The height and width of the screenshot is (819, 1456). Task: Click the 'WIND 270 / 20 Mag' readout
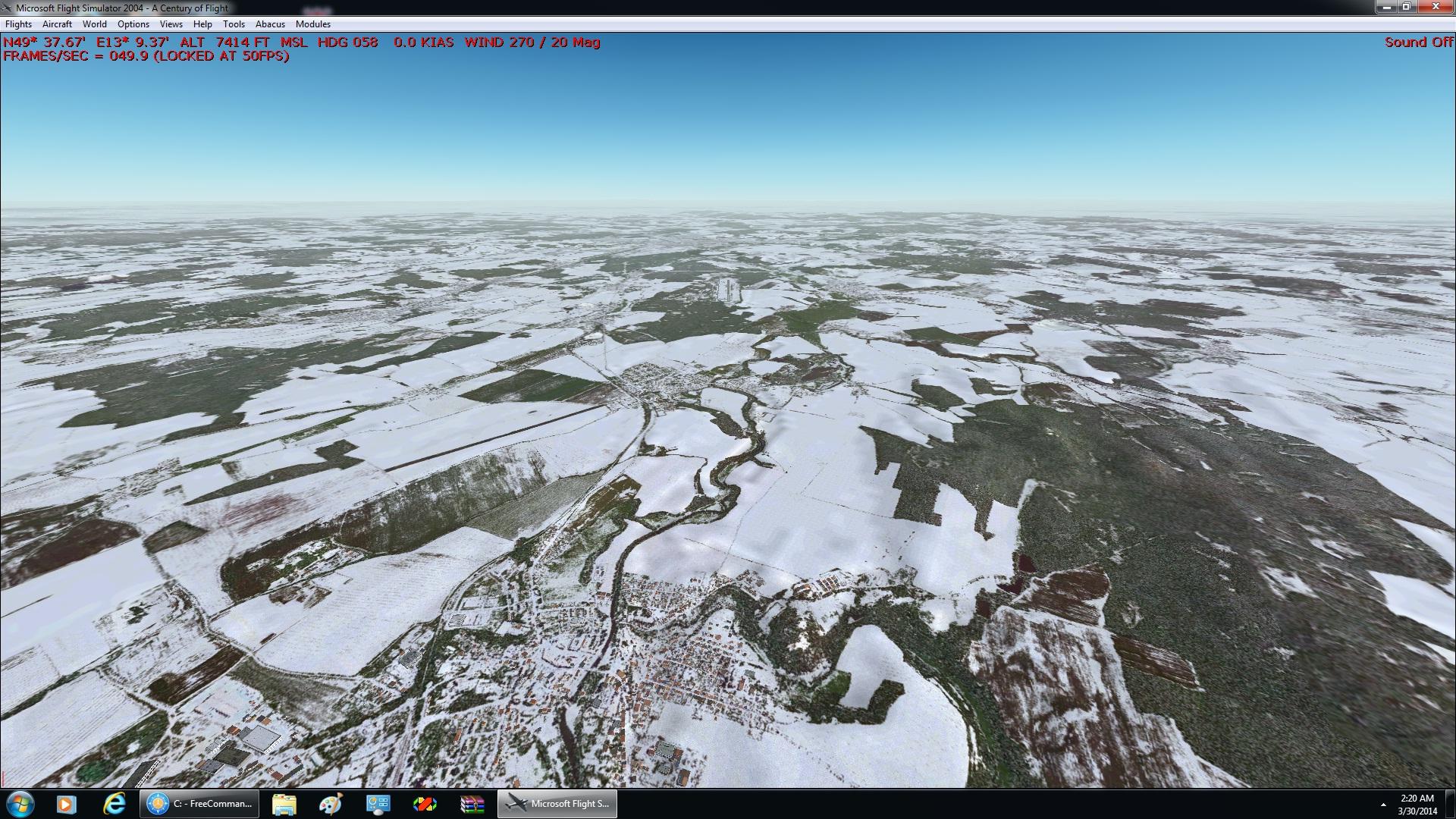(532, 42)
